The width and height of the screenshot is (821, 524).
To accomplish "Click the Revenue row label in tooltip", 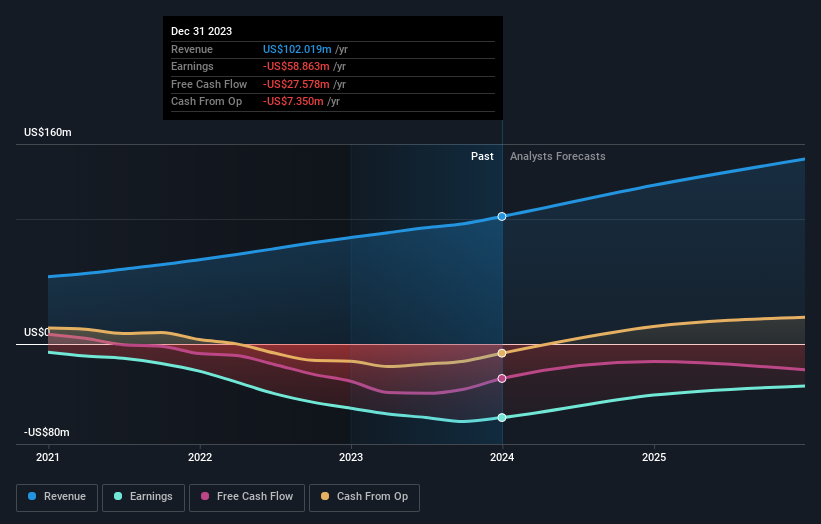I will (x=192, y=49).
